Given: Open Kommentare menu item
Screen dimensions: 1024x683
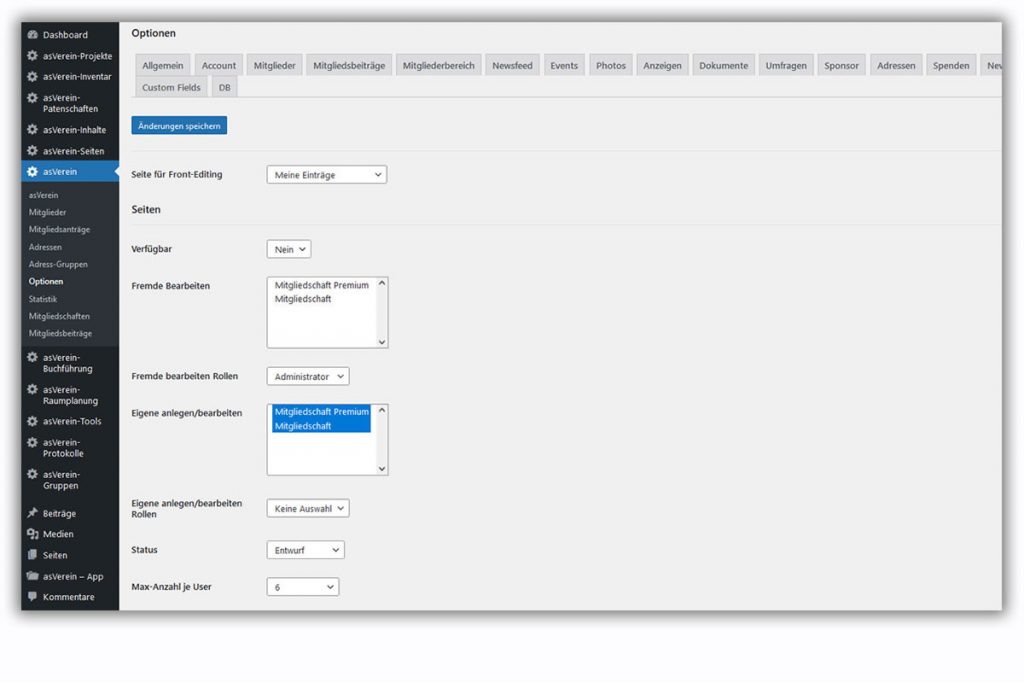Looking at the screenshot, I should tap(70, 597).
